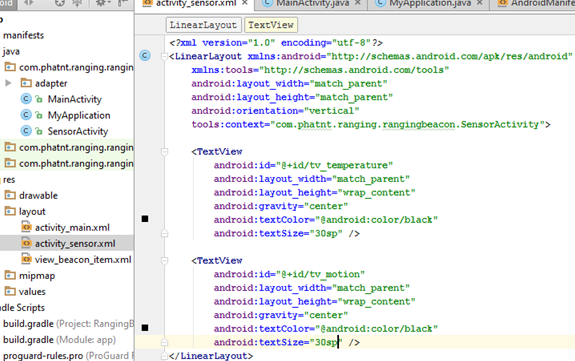Close the MyApplication.java editor tab
Viewport: 575px width, 361px height.
click(479, 3)
